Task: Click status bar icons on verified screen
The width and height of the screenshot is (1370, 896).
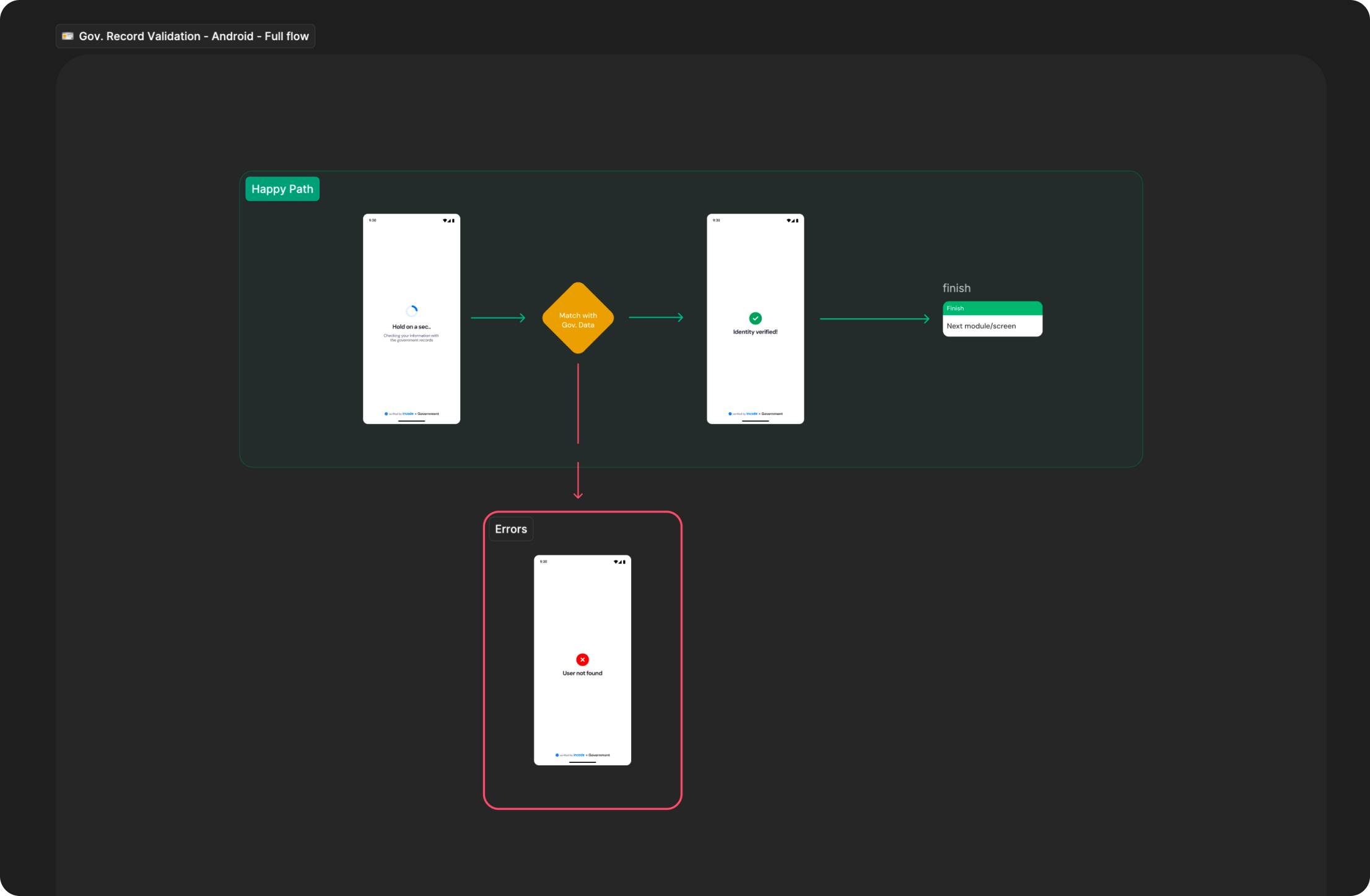Action: click(x=792, y=220)
